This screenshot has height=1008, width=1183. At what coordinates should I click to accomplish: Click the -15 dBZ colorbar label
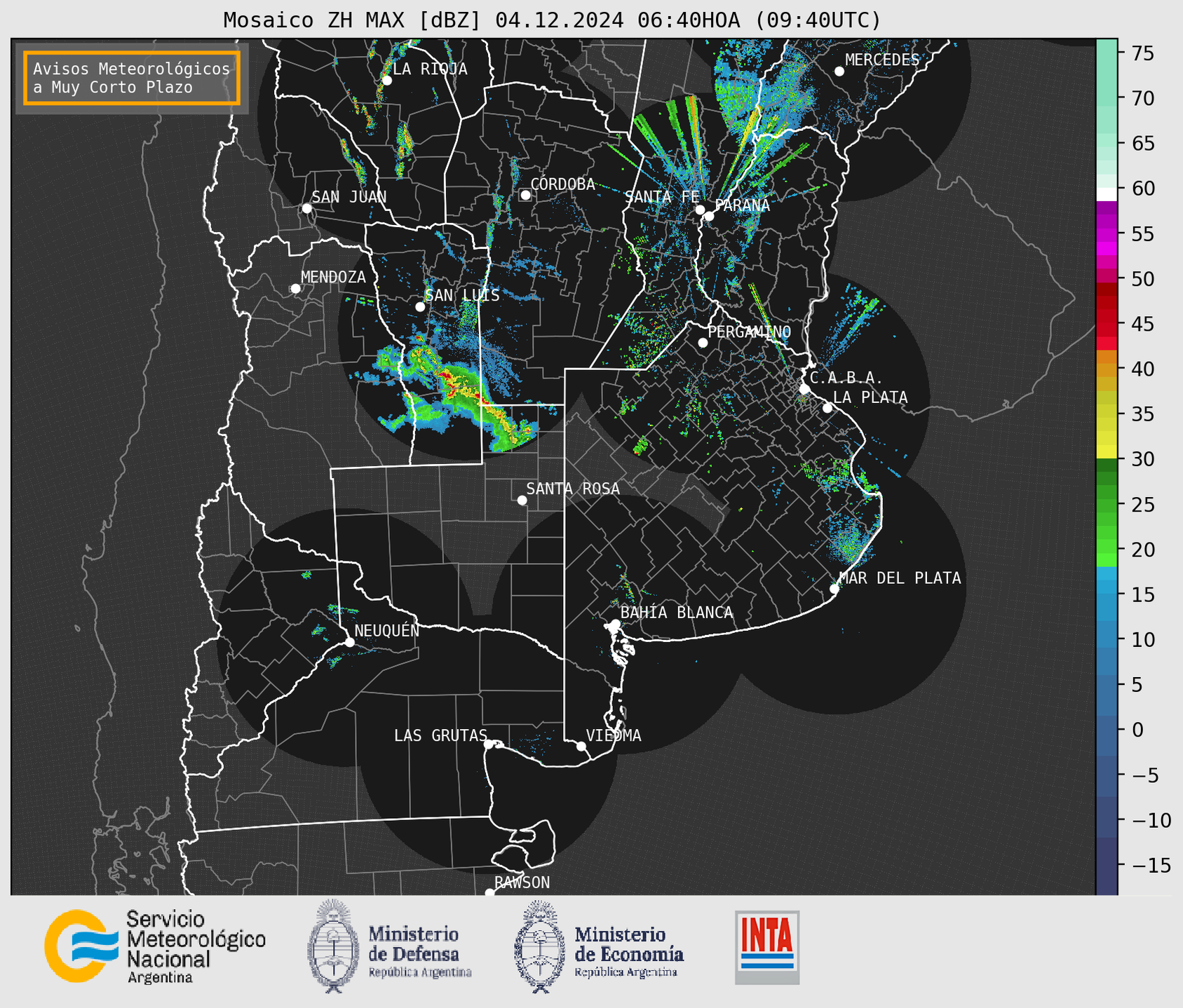[1150, 865]
